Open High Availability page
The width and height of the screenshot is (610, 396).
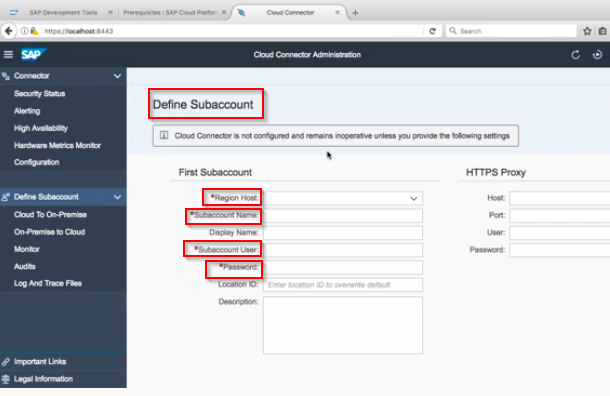tap(41, 128)
